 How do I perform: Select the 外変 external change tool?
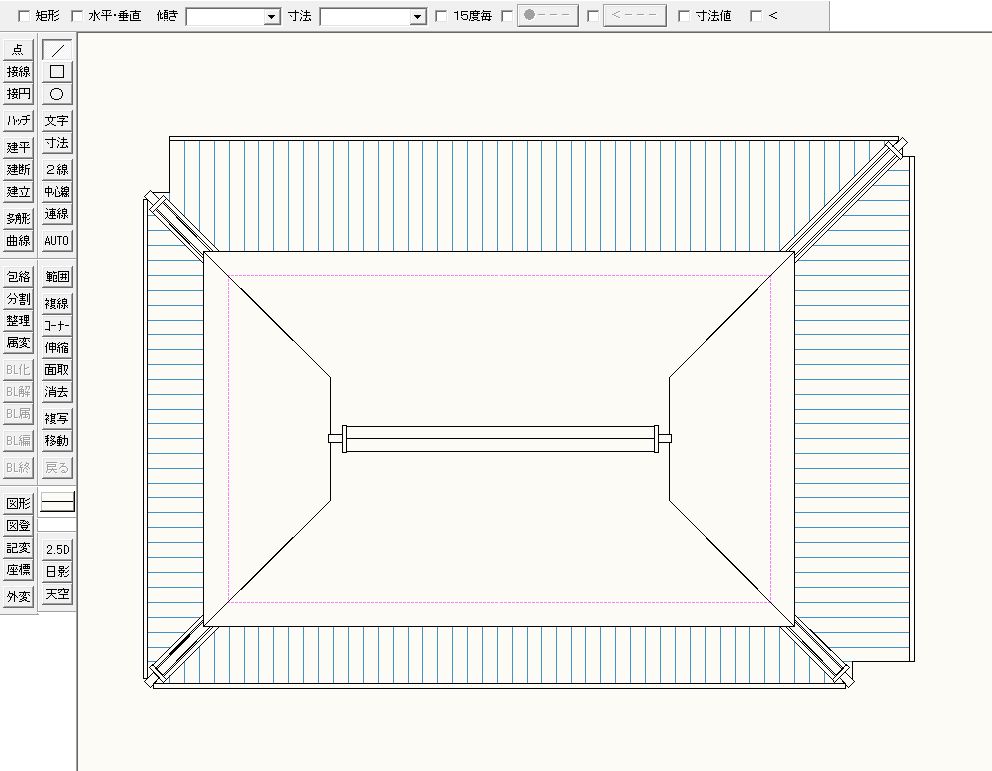[x=18, y=596]
